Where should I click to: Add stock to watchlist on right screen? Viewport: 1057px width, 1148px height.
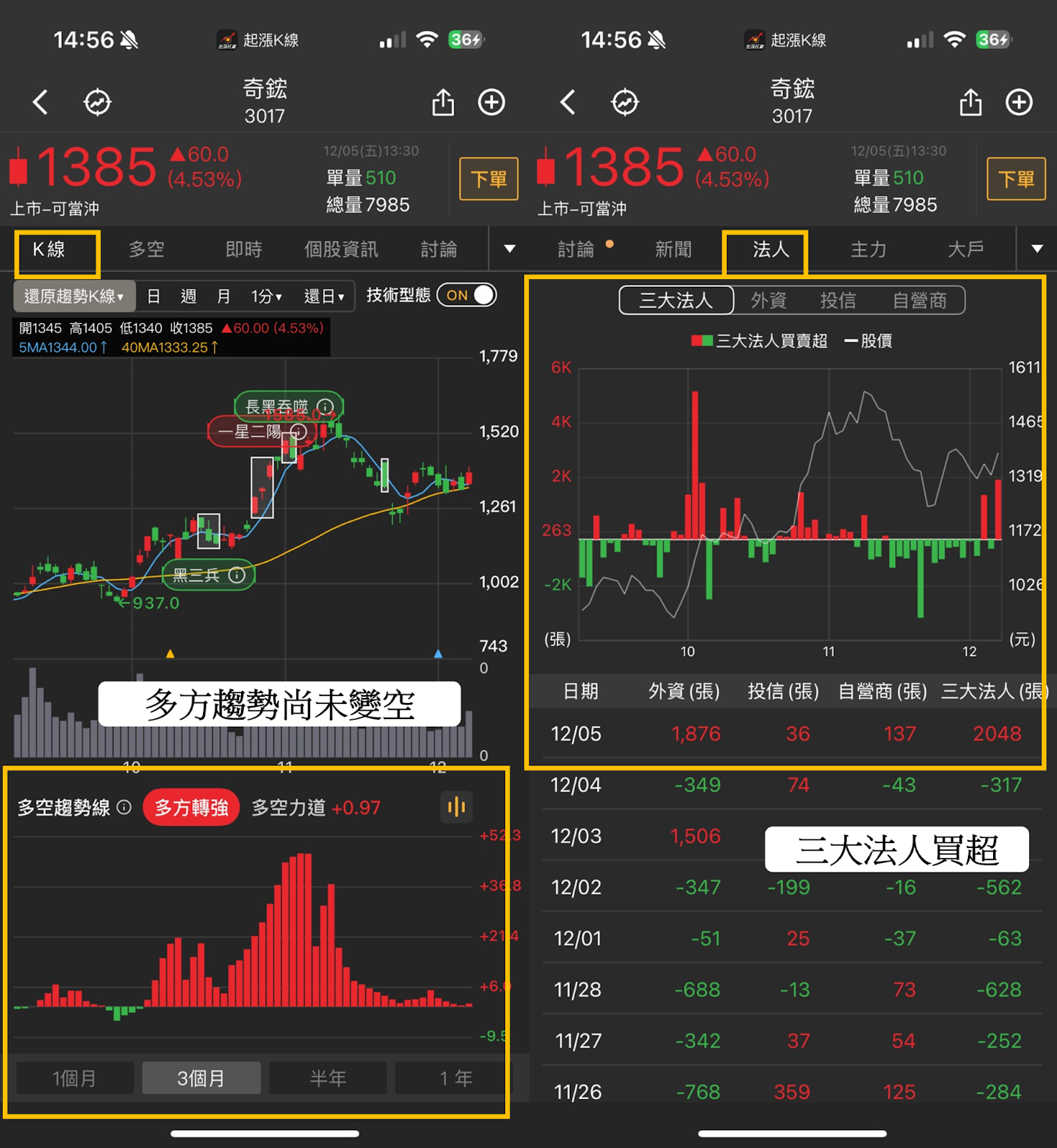pyautogui.click(x=1019, y=103)
